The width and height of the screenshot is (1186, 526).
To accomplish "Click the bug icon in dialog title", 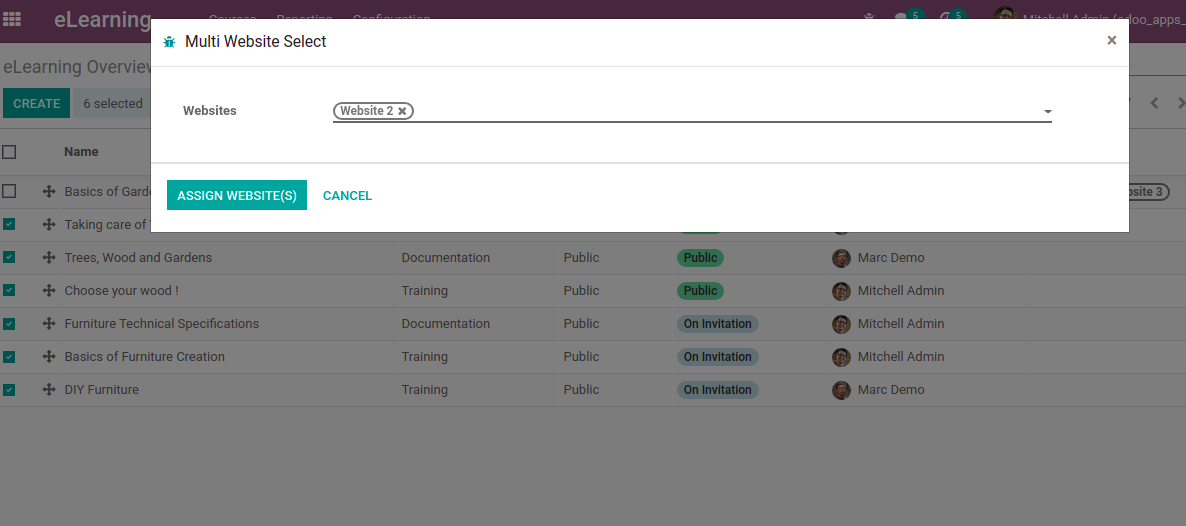I will [x=169, y=42].
